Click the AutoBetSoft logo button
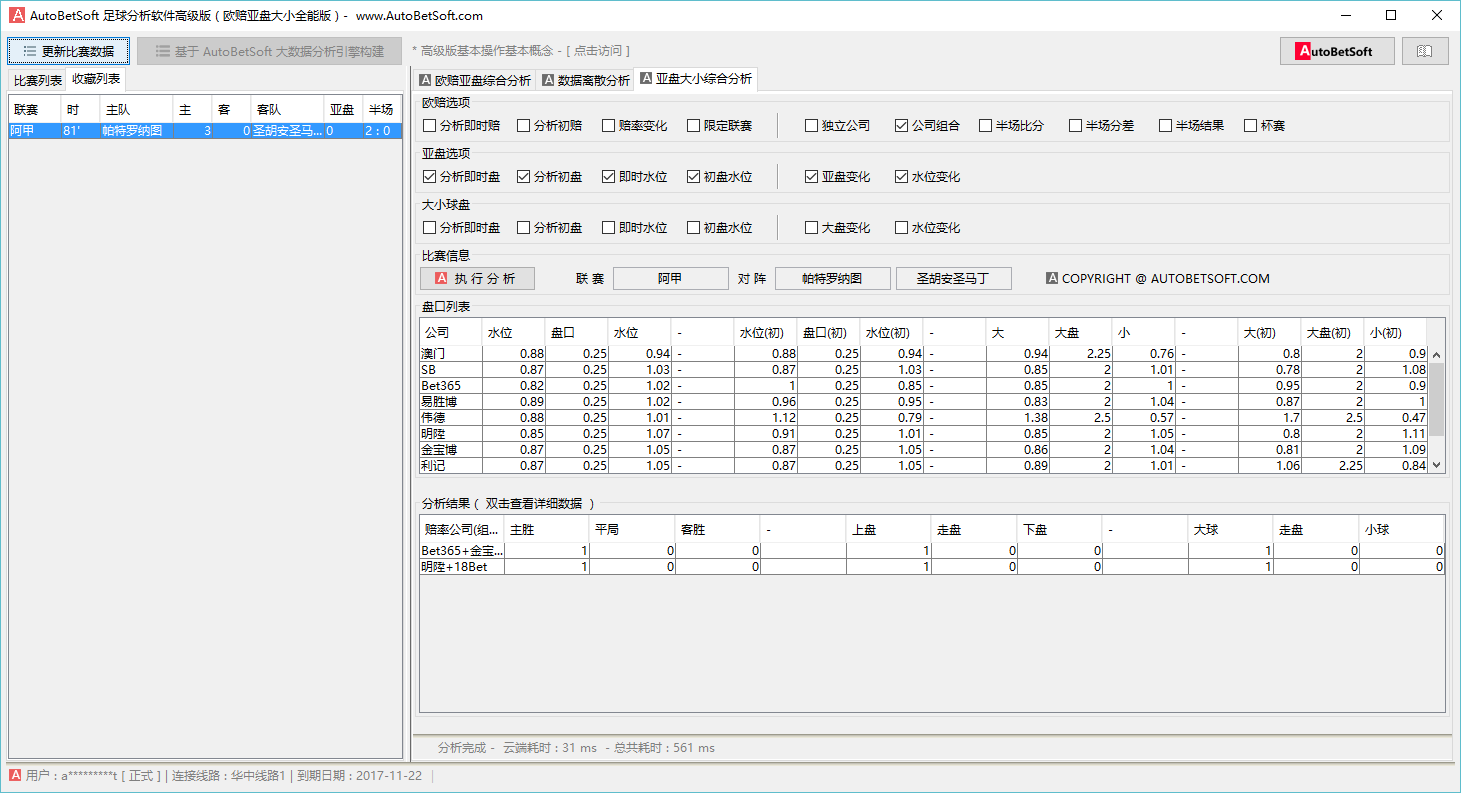1461x793 pixels. [1337, 51]
